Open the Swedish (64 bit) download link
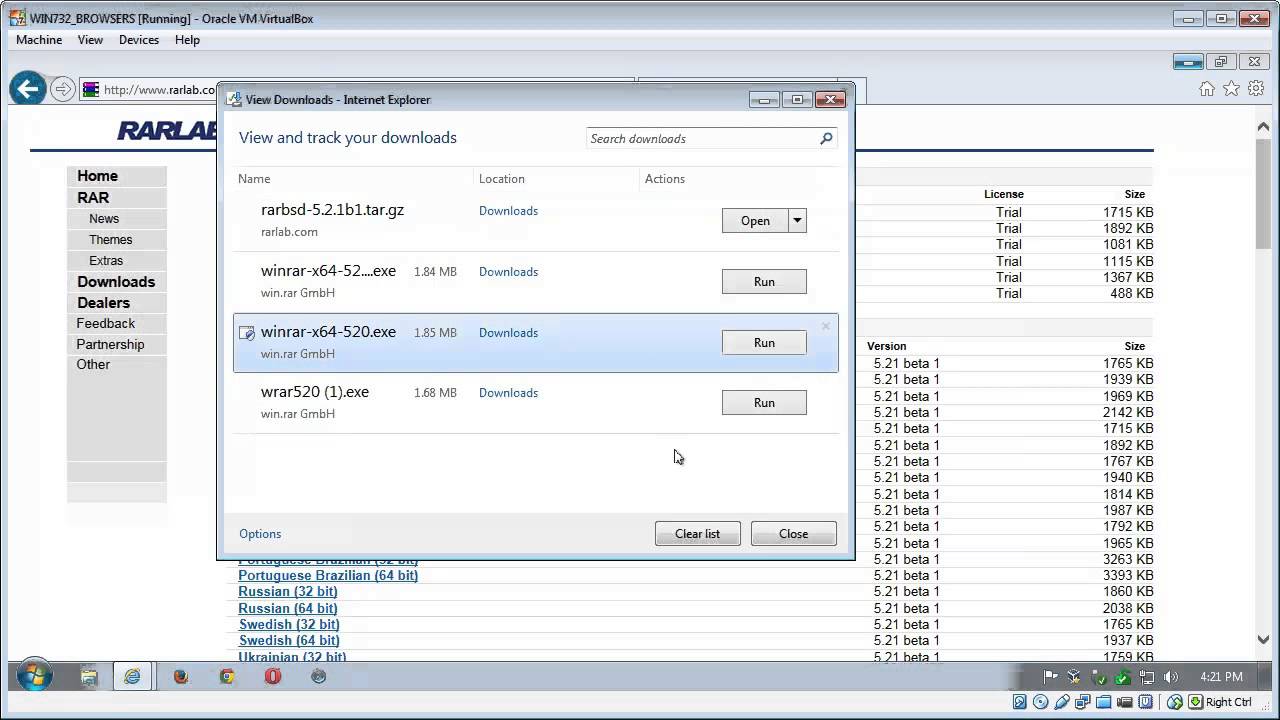 (289, 641)
